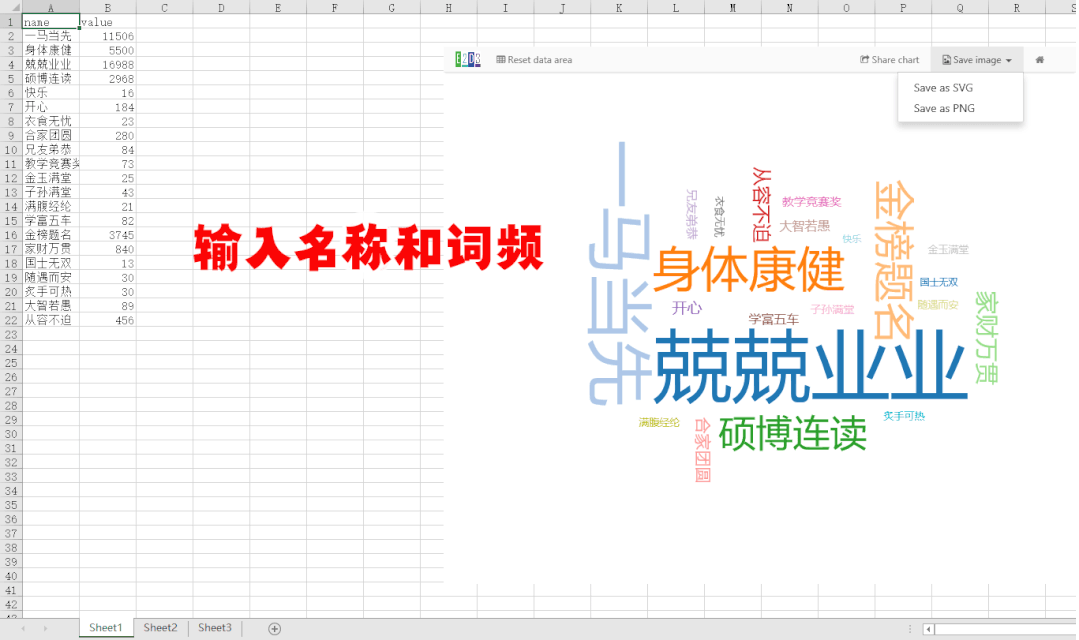Click the value 16988 cell

coord(107,65)
